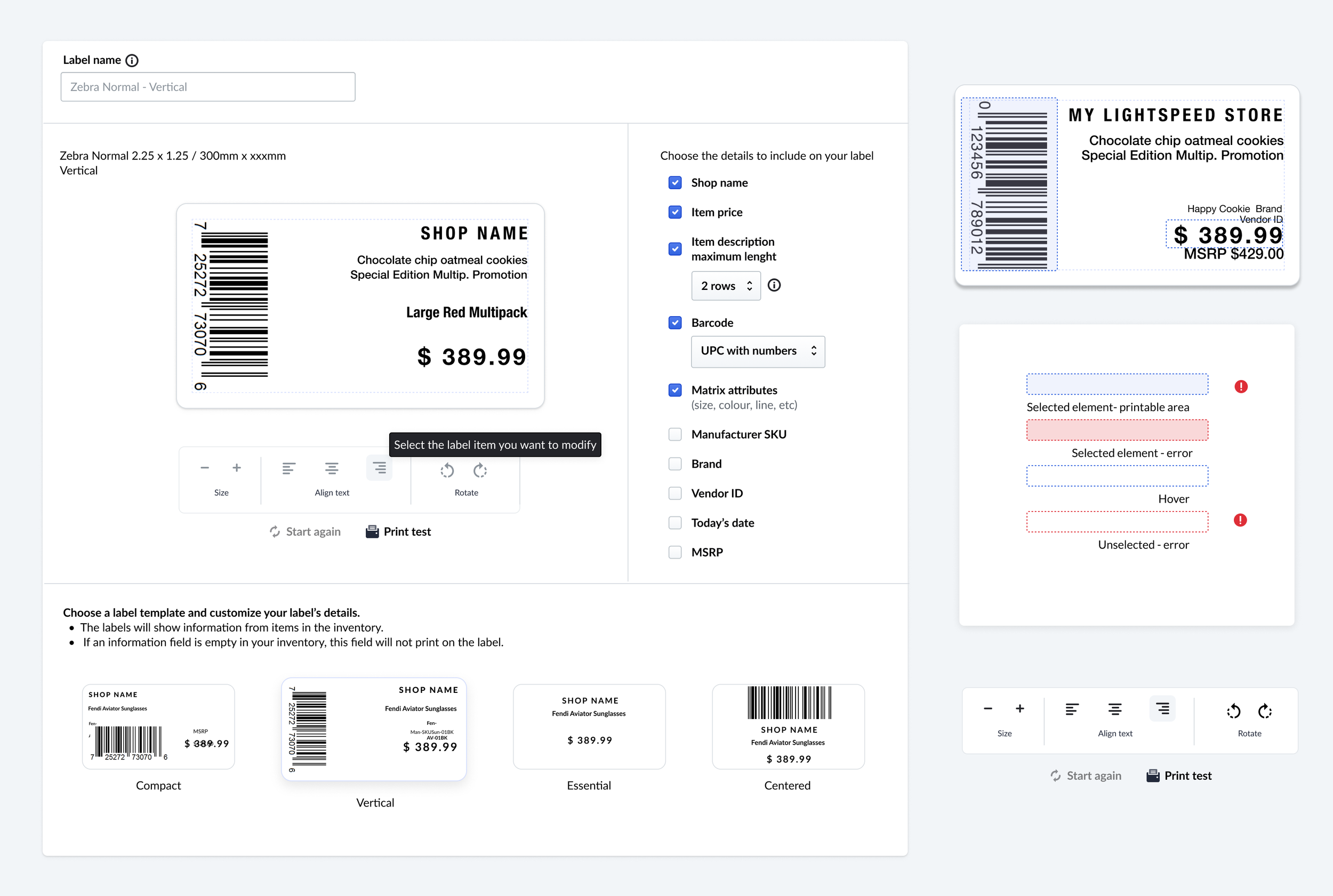Image resolution: width=1333 pixels, height=896 pixels.
Task: Click the plus size icon in main toolbar
Action: tap(237, 468)
